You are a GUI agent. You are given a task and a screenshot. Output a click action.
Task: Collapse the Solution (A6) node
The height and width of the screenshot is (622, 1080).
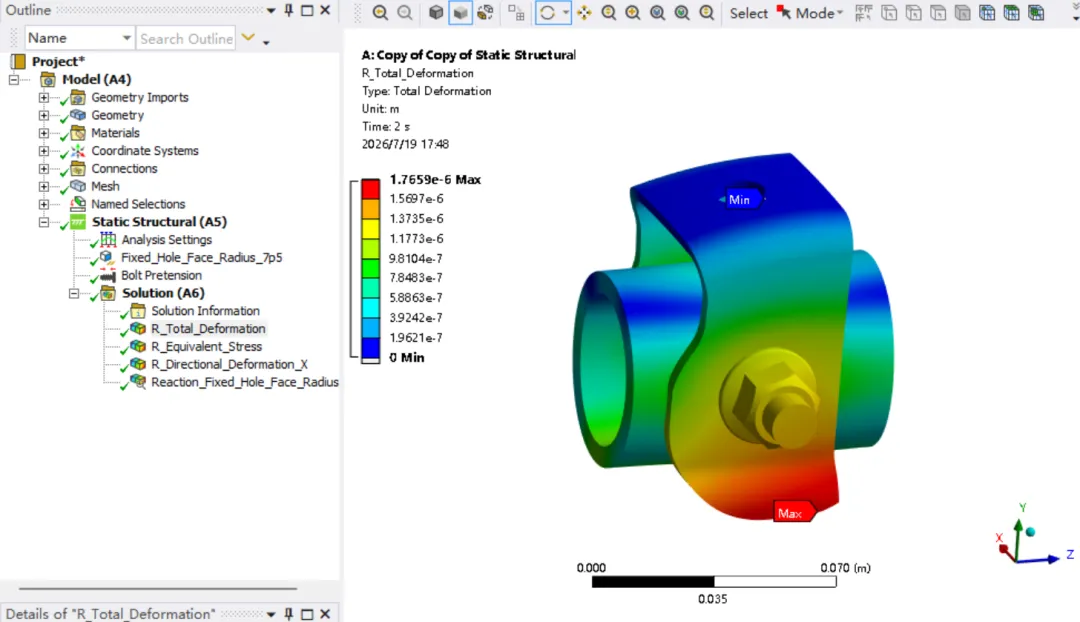point(74,293)
